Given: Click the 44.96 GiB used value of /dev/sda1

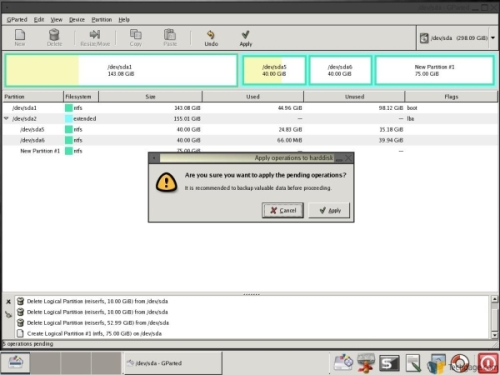Looking at the screenshot, I should [290, 108].
